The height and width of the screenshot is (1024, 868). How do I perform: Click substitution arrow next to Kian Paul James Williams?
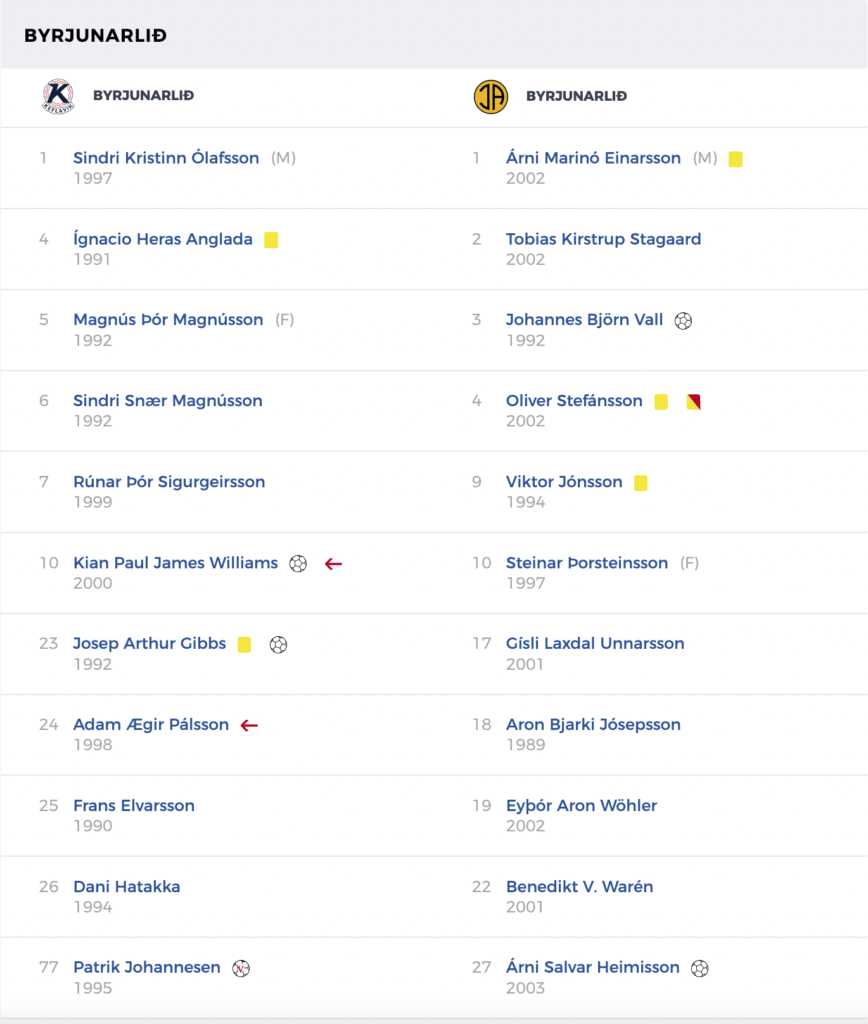333,564
